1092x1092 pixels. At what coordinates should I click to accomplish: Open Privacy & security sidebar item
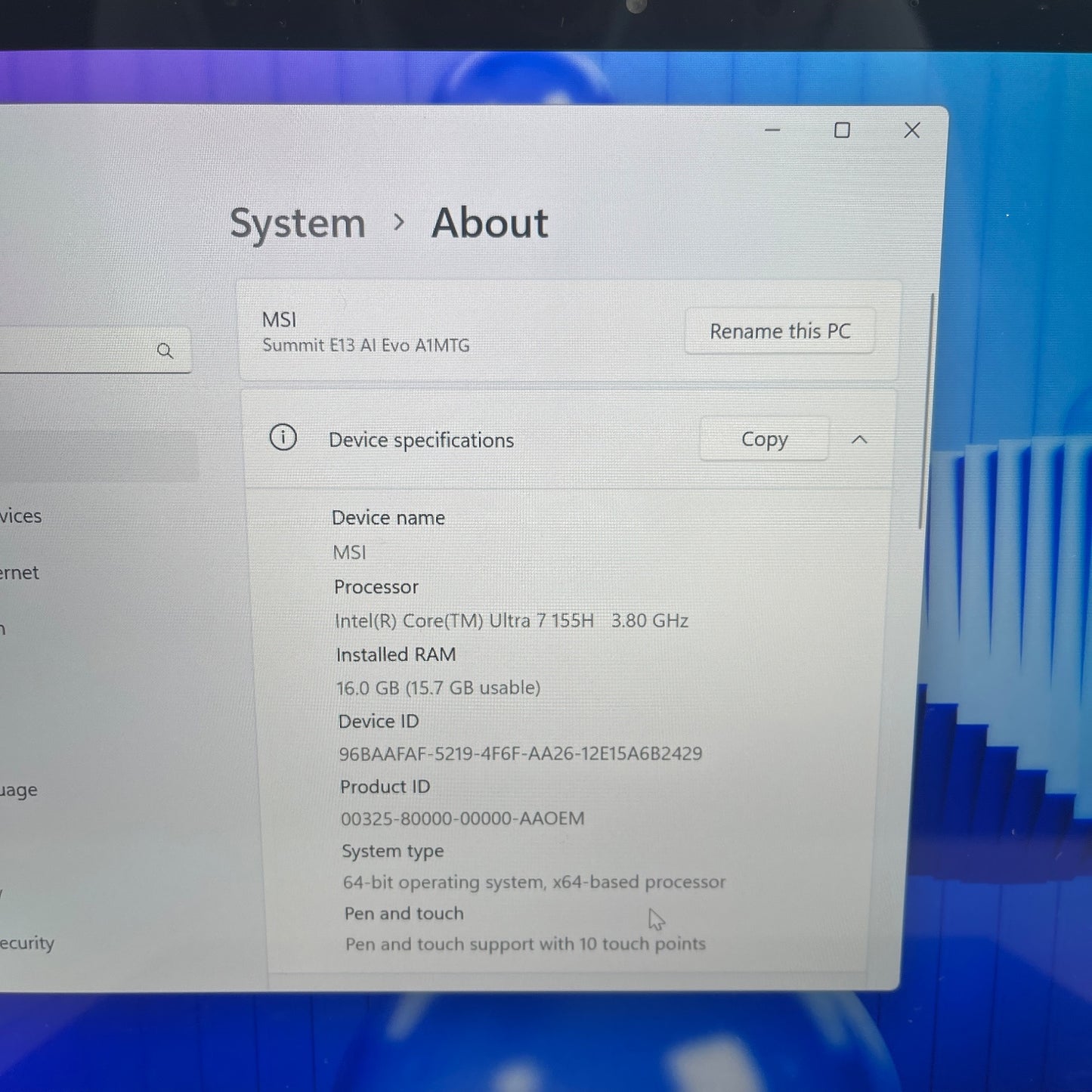tap(27, 943)
